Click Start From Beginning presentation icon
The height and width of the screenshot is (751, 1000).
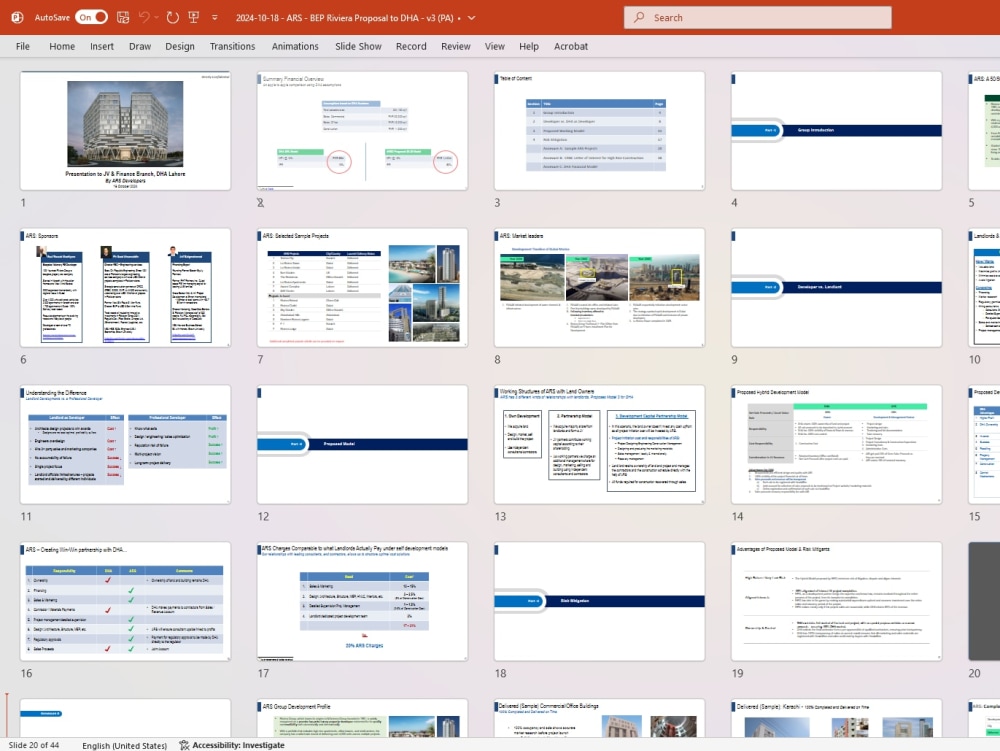pyautogui.click(x=194, y=17)
